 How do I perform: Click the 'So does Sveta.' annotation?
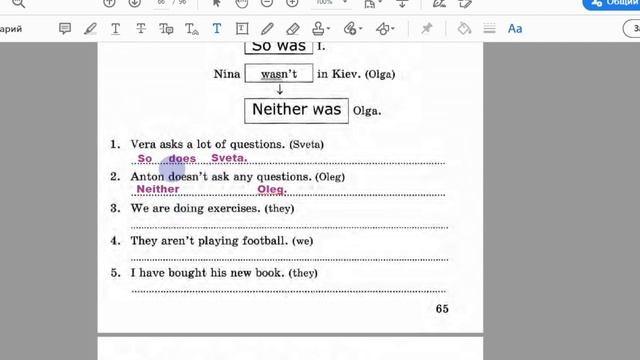(192, 158)
